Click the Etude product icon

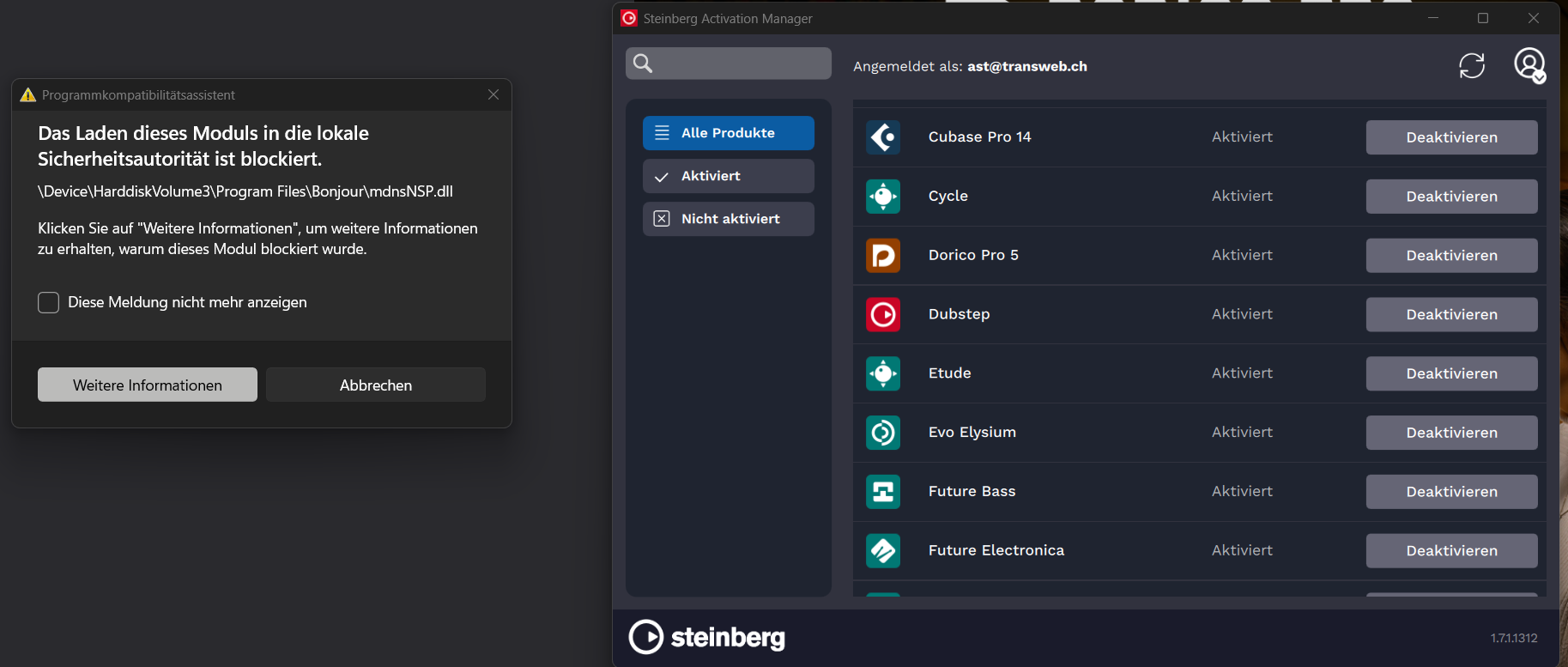click(883, 373)
